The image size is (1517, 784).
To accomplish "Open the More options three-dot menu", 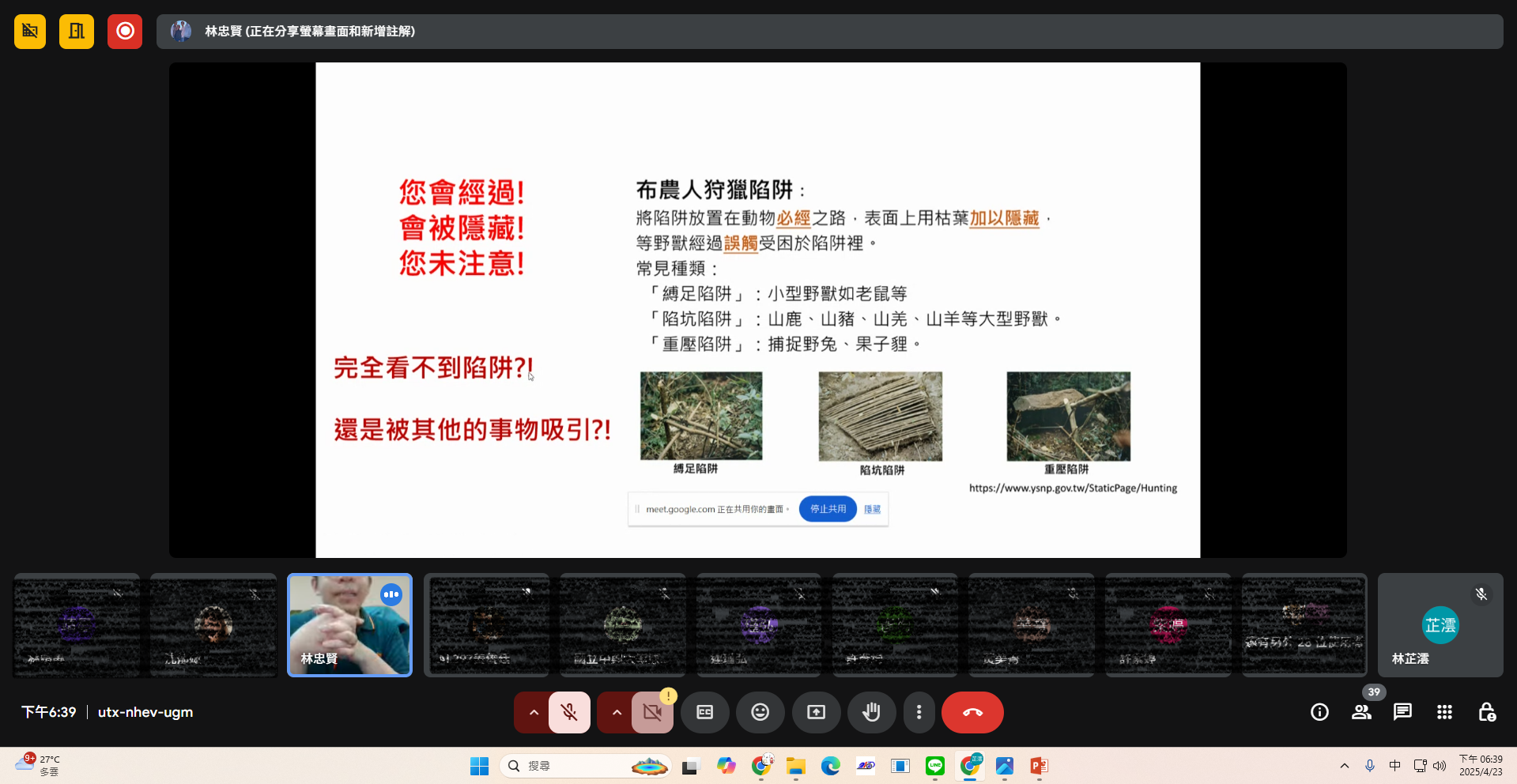I will [919, 712].
